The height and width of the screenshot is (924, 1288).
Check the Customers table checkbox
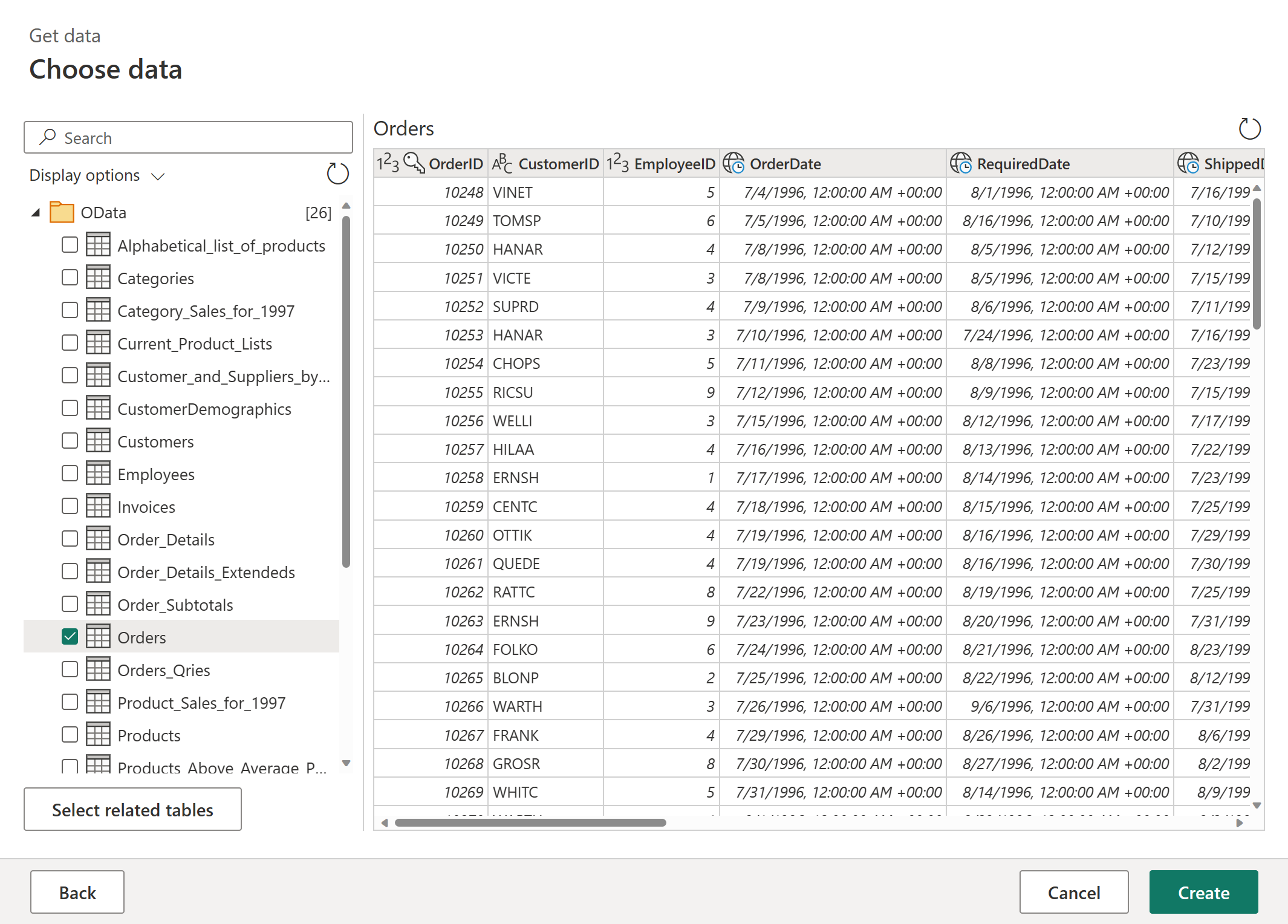[70, 441]
